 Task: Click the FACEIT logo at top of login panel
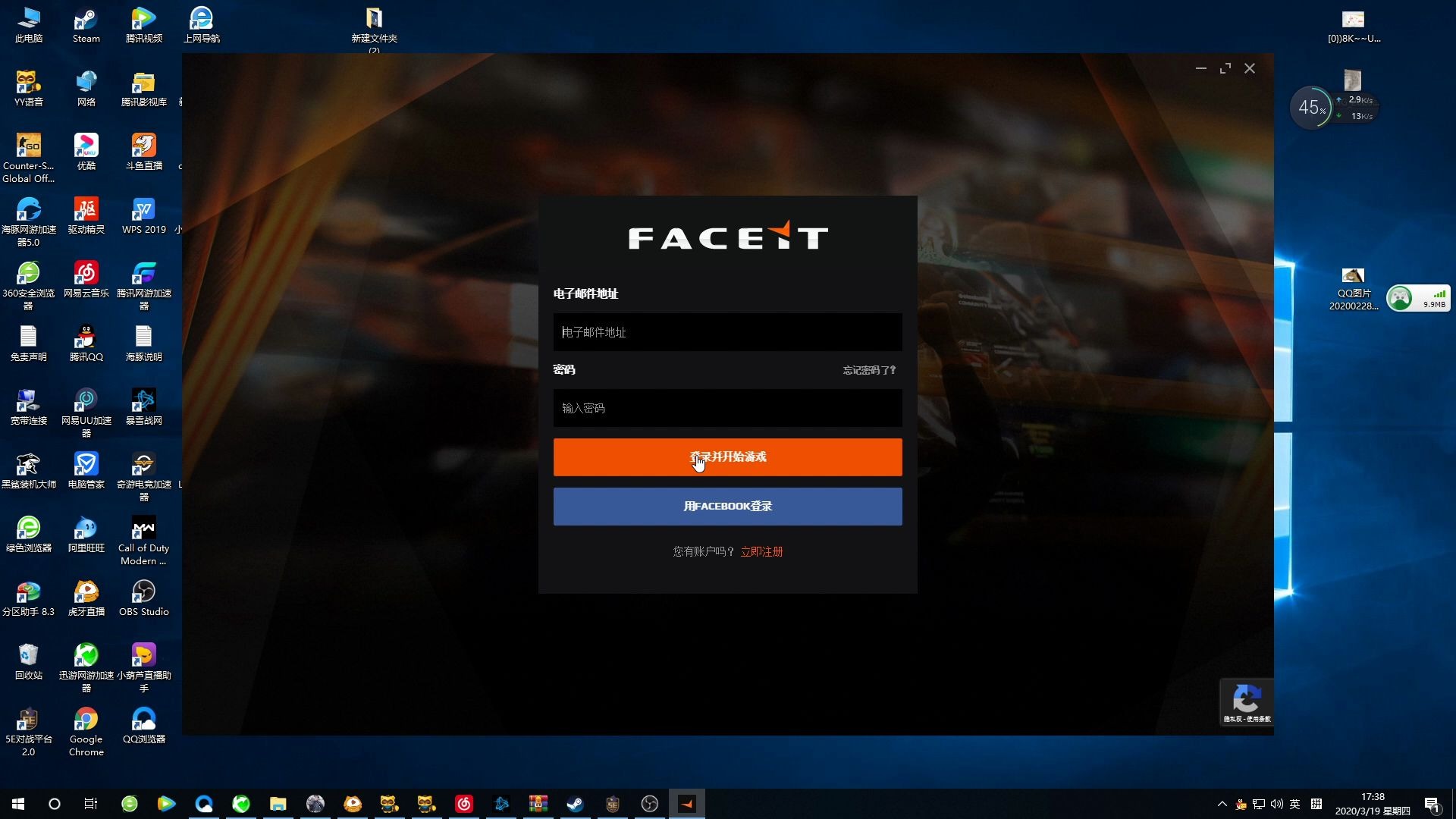pos(727,236)
